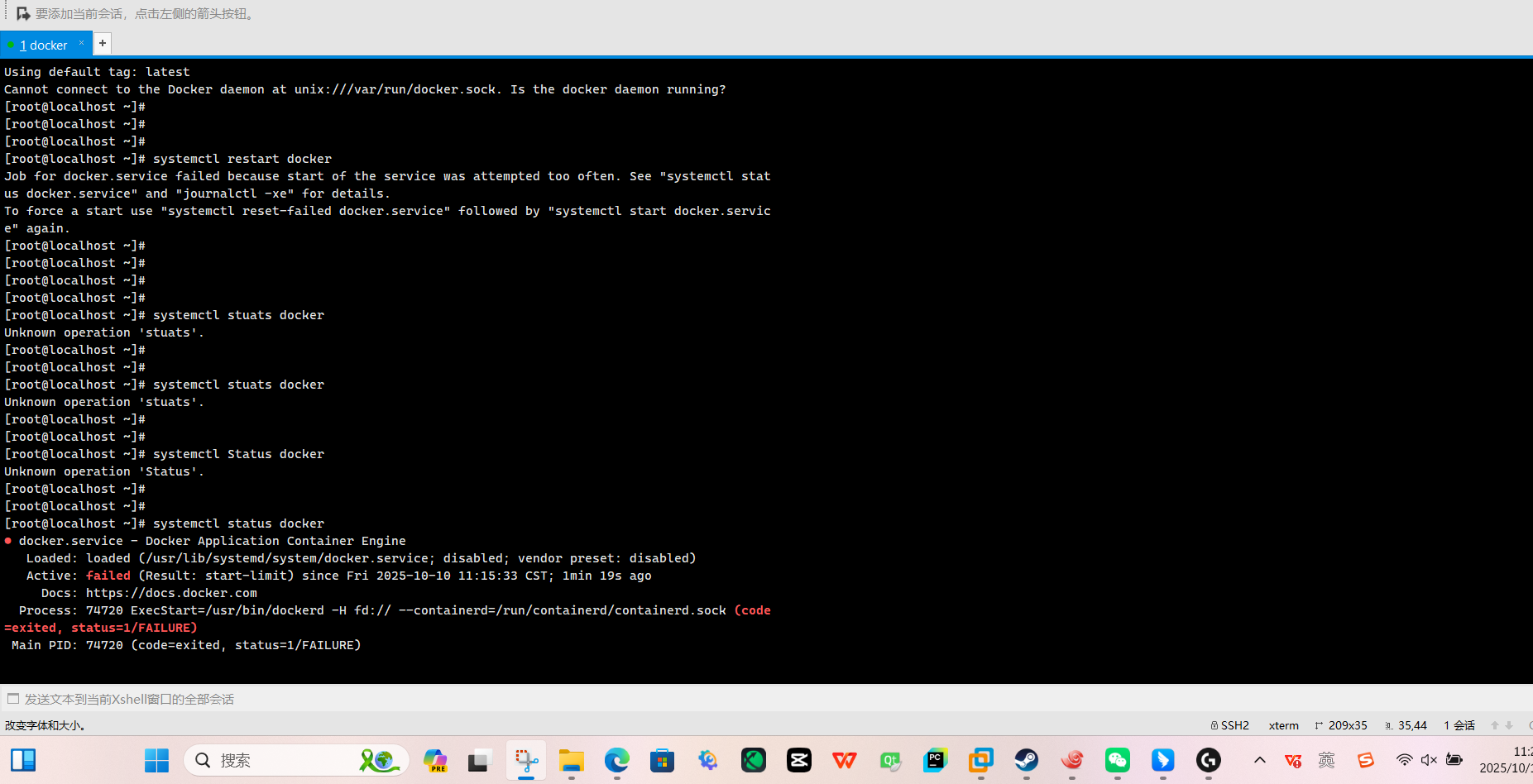Click the 'Main PID: 74720' line
This screenshot has width=1533, height=784.
[186, 645]
